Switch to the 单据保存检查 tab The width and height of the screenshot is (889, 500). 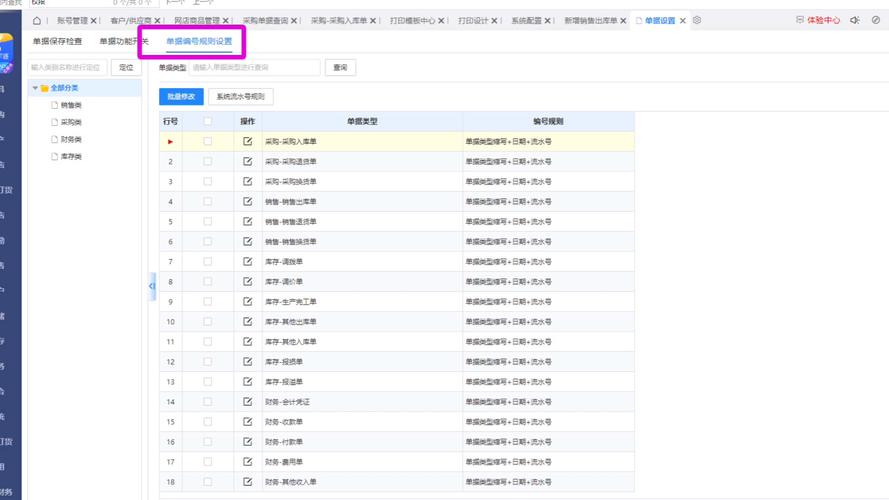pos(57,41)
